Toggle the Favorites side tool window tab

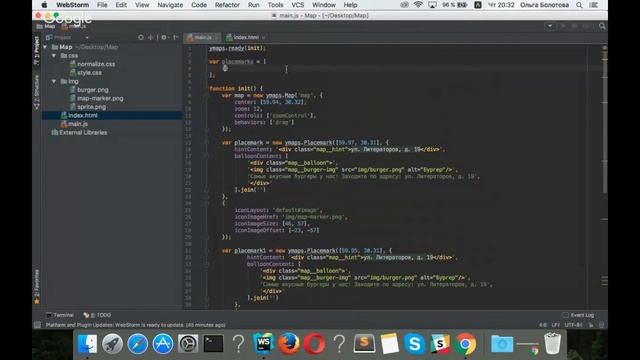[36, 287]
